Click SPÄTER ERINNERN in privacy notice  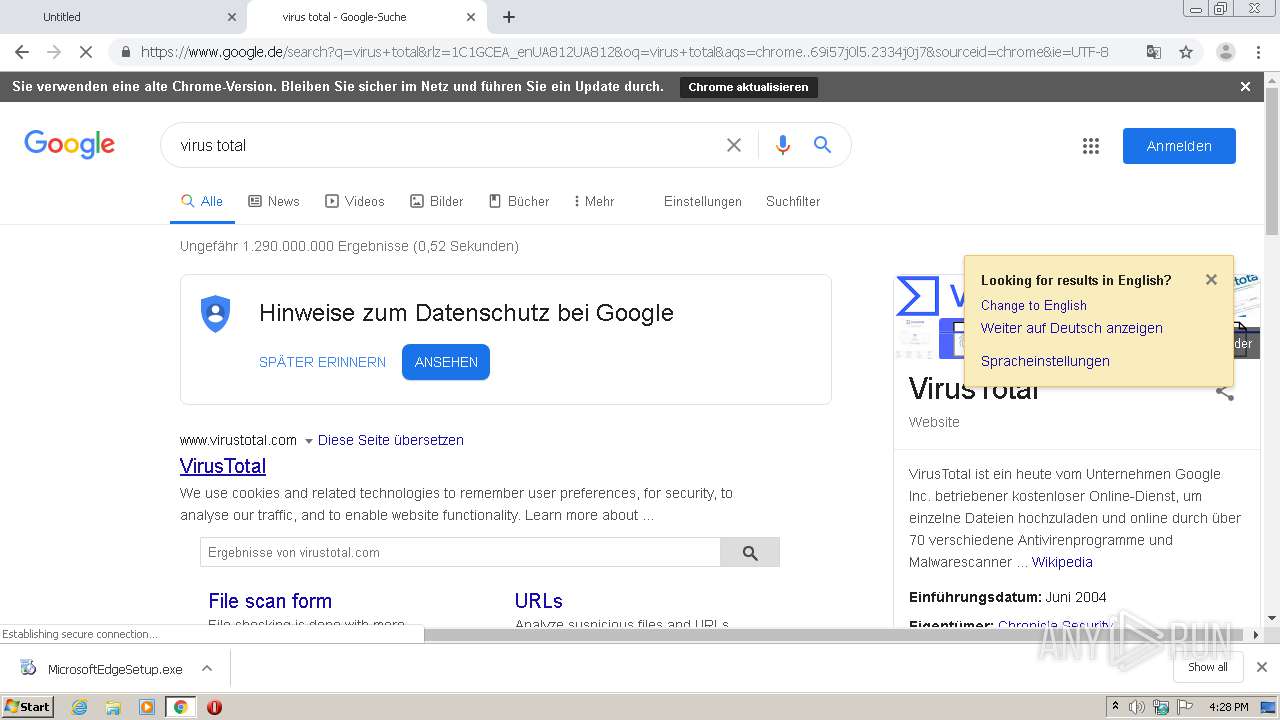322,362
